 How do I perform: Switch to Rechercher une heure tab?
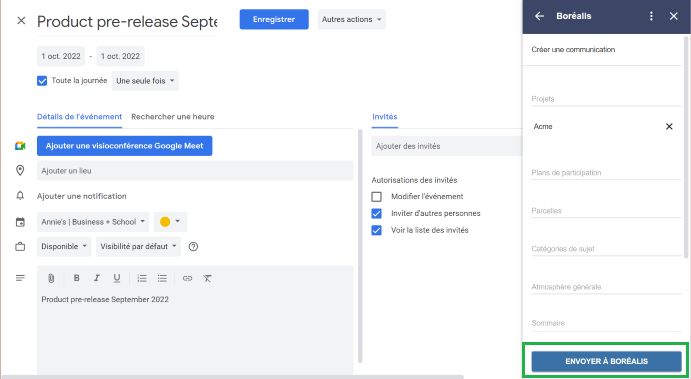click(x=173, y=117)
